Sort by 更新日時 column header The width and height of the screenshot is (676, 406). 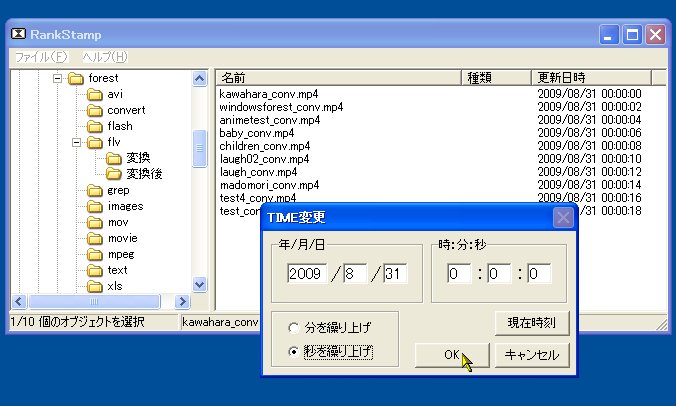pyautogui.click(x=591, y=78)
